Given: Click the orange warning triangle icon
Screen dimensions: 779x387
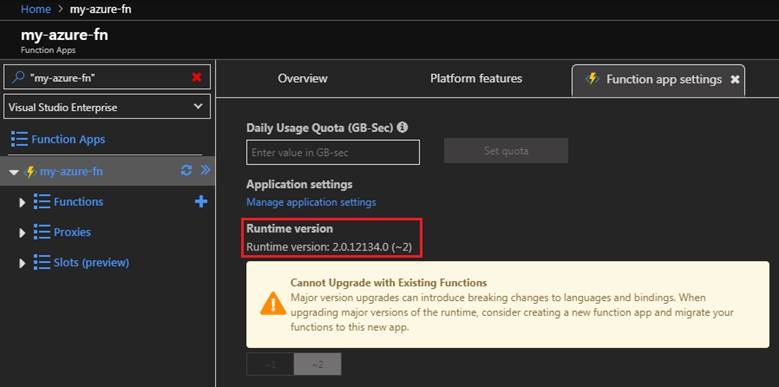Looking at the screenshot, I should coord(273,304).
